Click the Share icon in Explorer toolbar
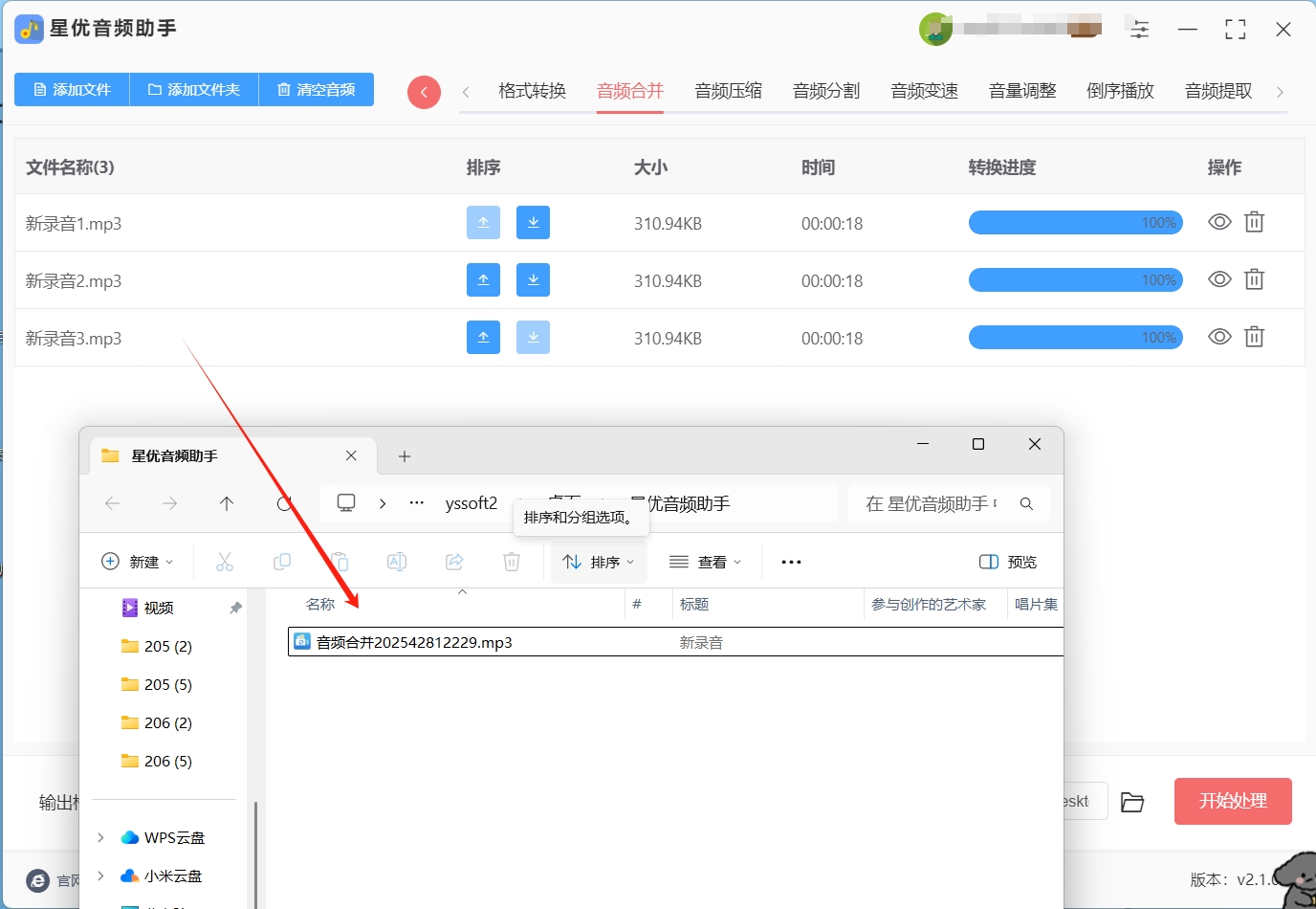 point(454,562)
